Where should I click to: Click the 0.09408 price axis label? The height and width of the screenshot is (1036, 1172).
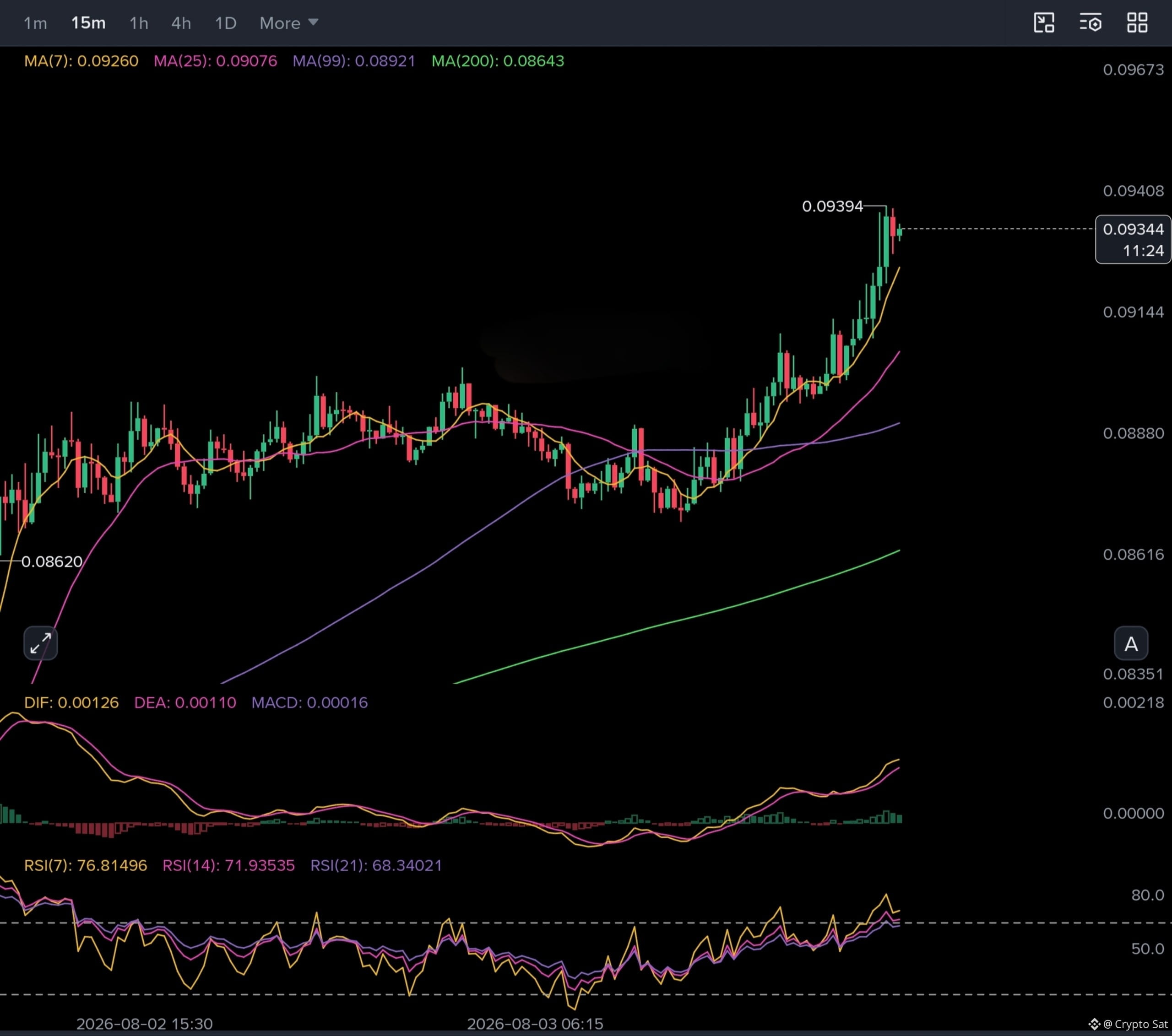coord(1133,191)
